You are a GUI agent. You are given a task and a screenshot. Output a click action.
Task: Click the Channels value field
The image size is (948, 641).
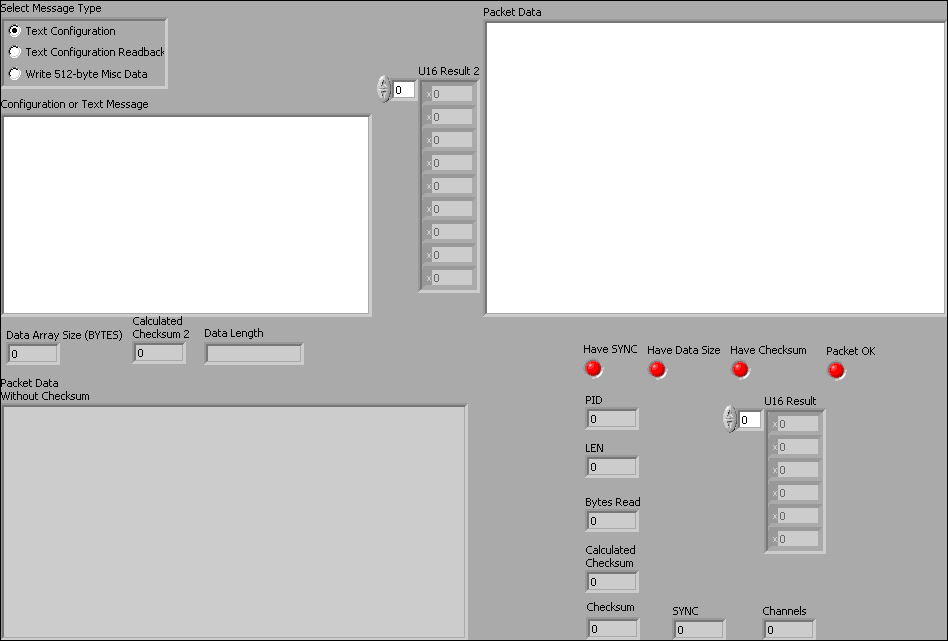point(788,630)
